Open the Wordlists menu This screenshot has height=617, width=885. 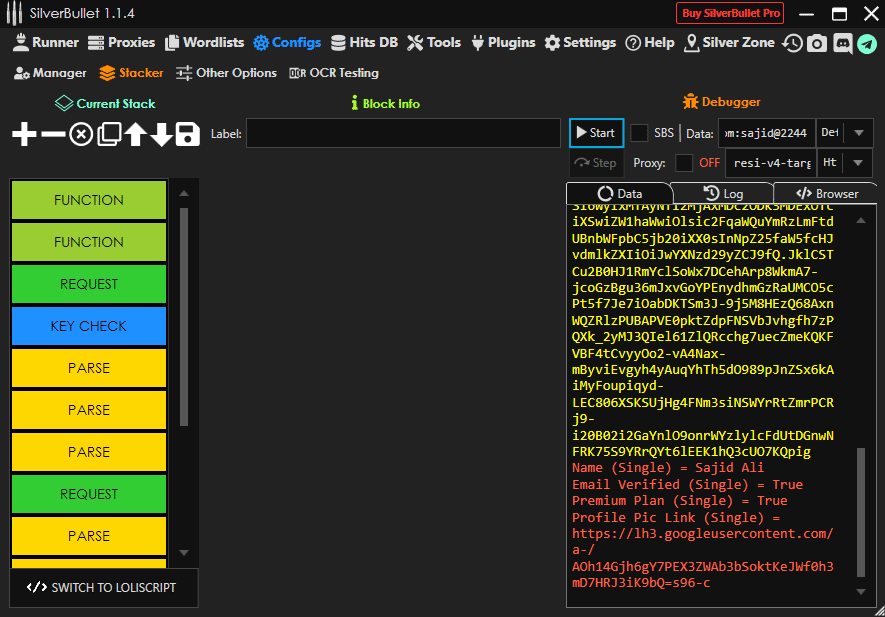click(205, 43)
